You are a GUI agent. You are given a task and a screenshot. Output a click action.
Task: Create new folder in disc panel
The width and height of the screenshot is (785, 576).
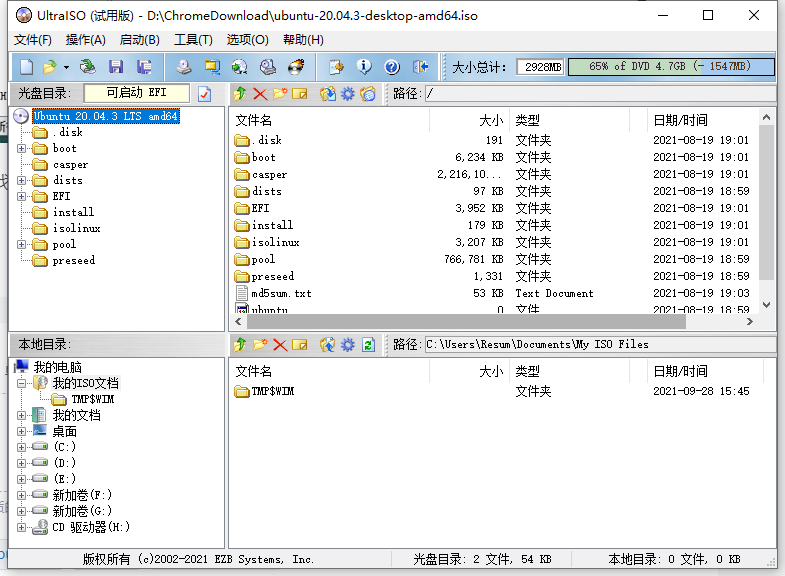(x=280, y=94)
